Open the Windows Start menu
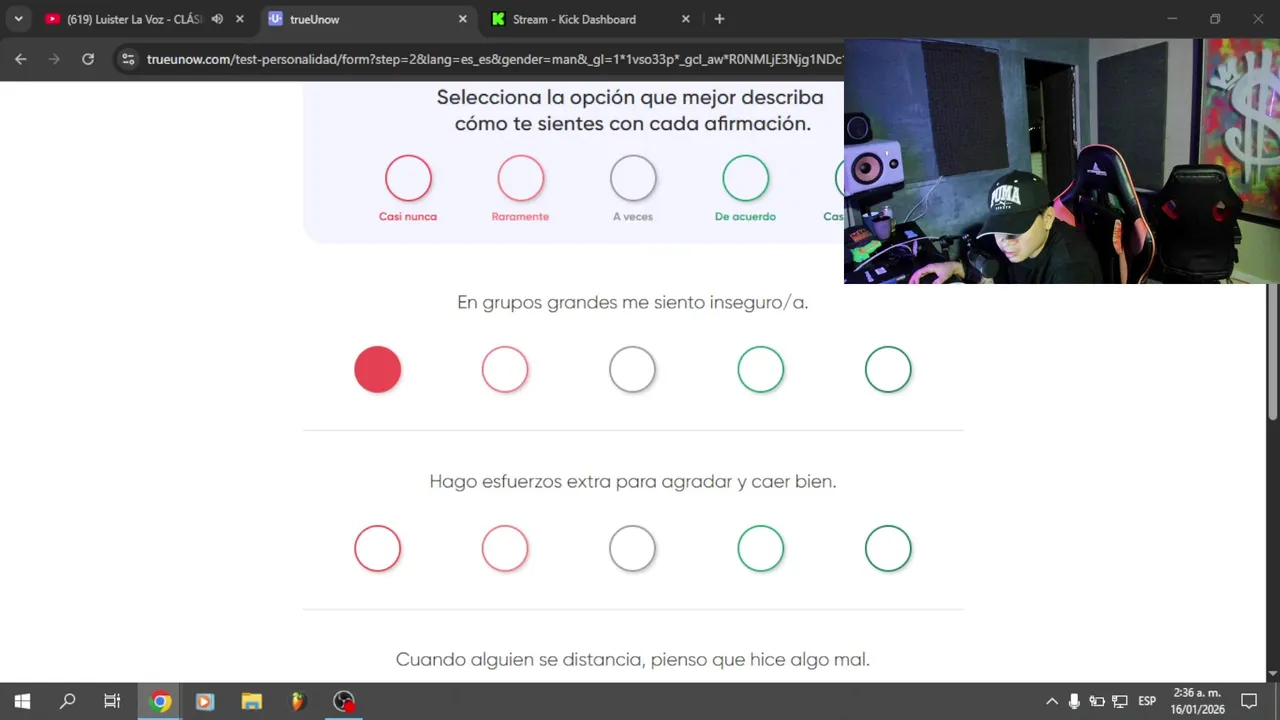This screenshot has height=720, width=1280. (22, 701)
